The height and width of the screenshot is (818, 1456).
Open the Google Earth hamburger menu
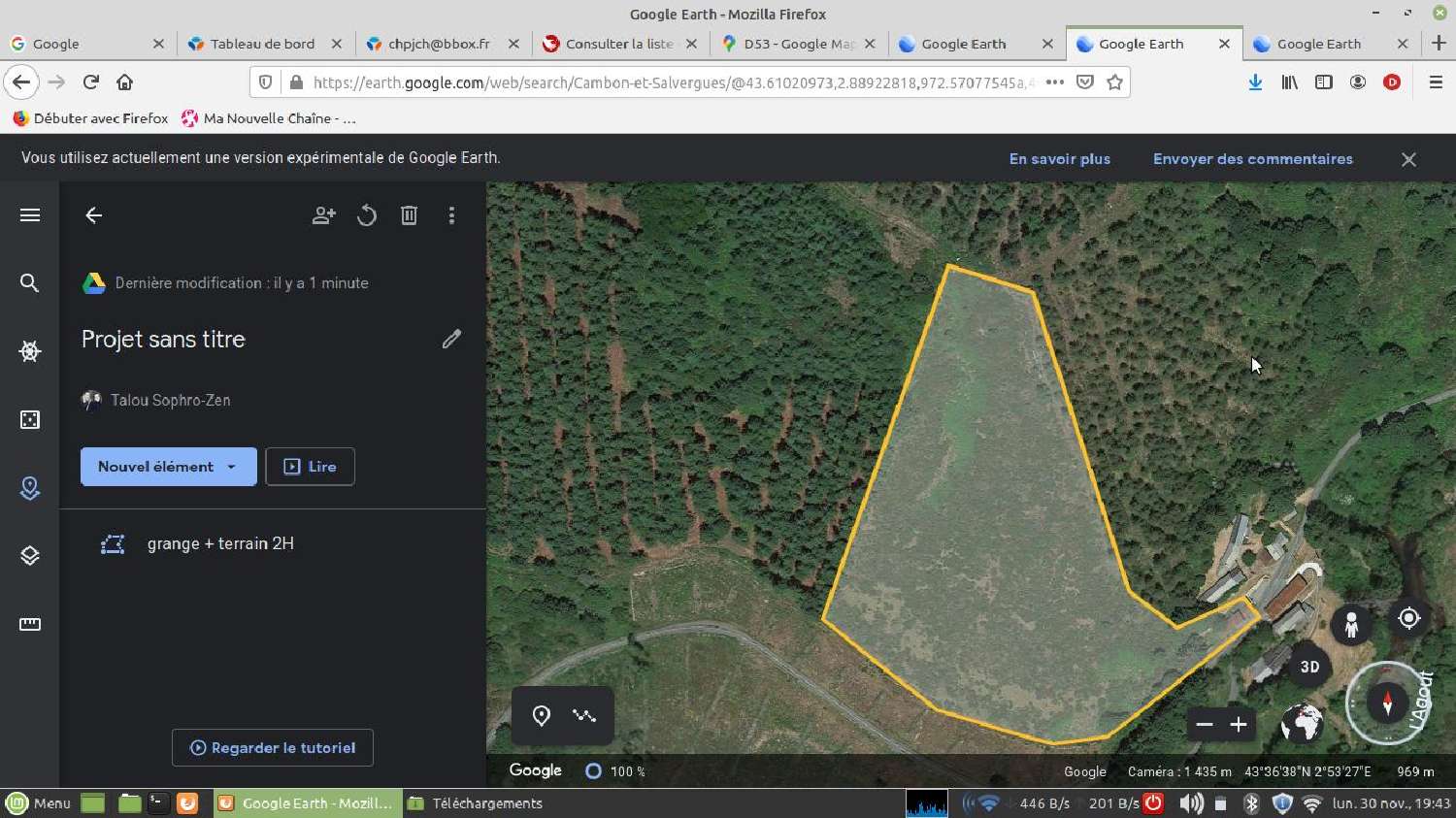(30, 215)
